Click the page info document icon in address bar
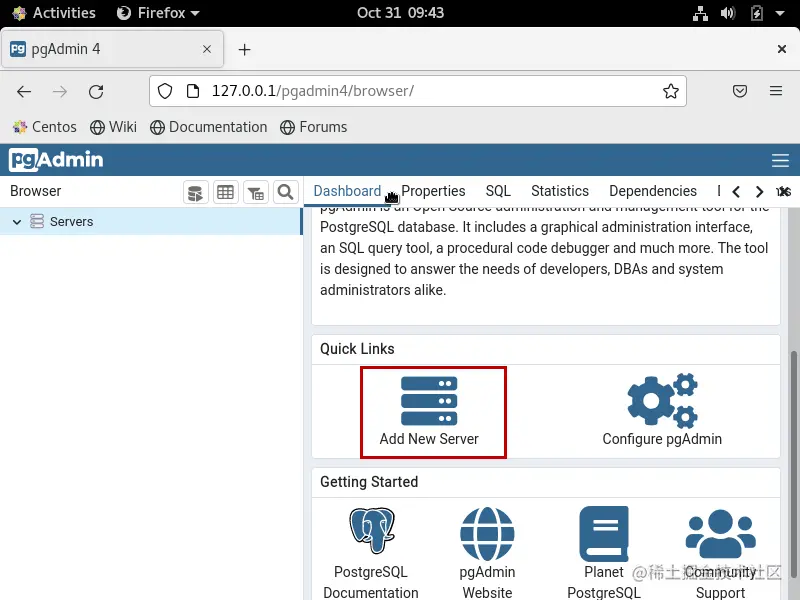Viewport: 800px width, 600px height. 193,91
